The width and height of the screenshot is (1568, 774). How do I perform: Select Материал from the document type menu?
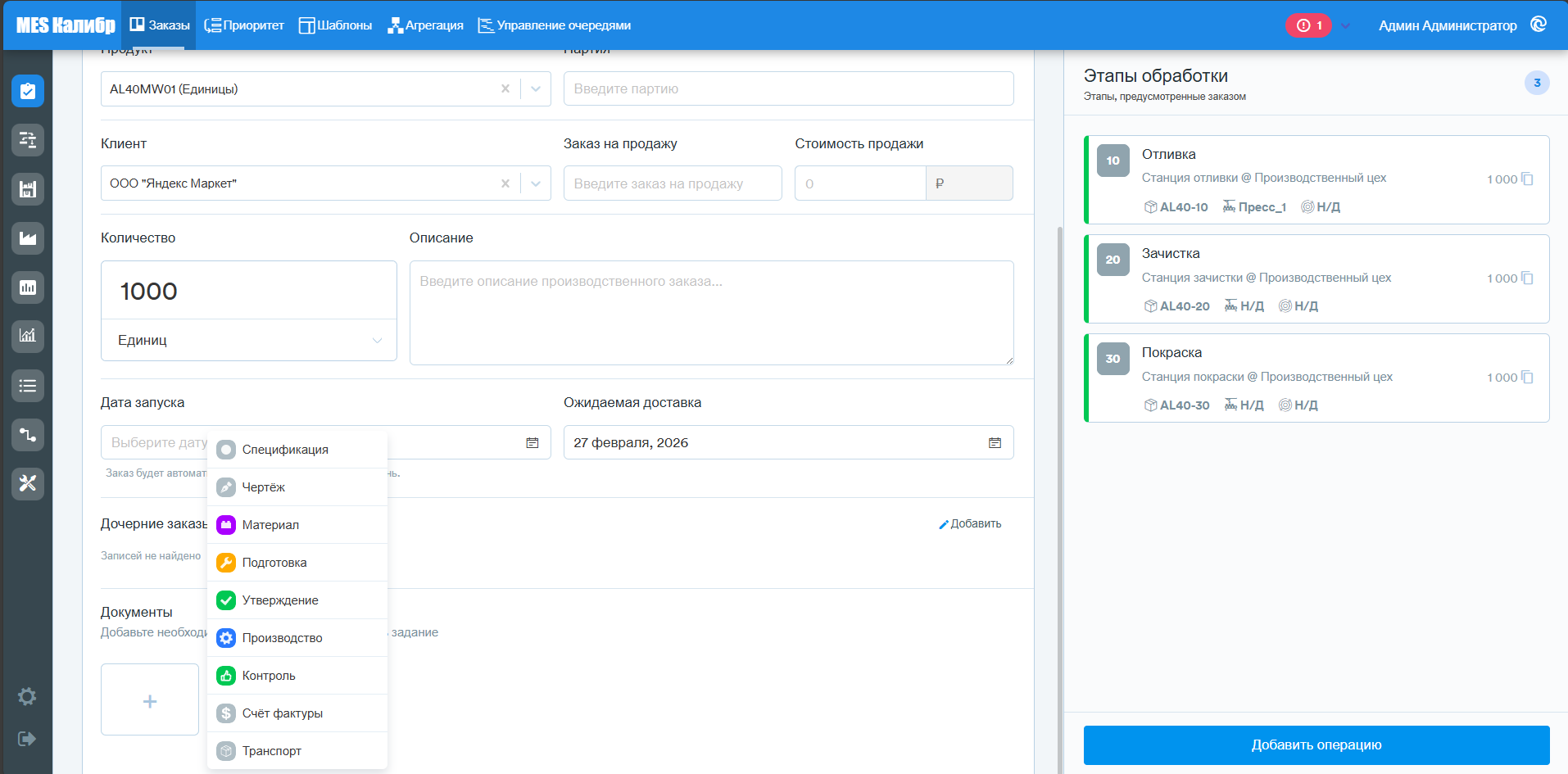coord(297,525)
